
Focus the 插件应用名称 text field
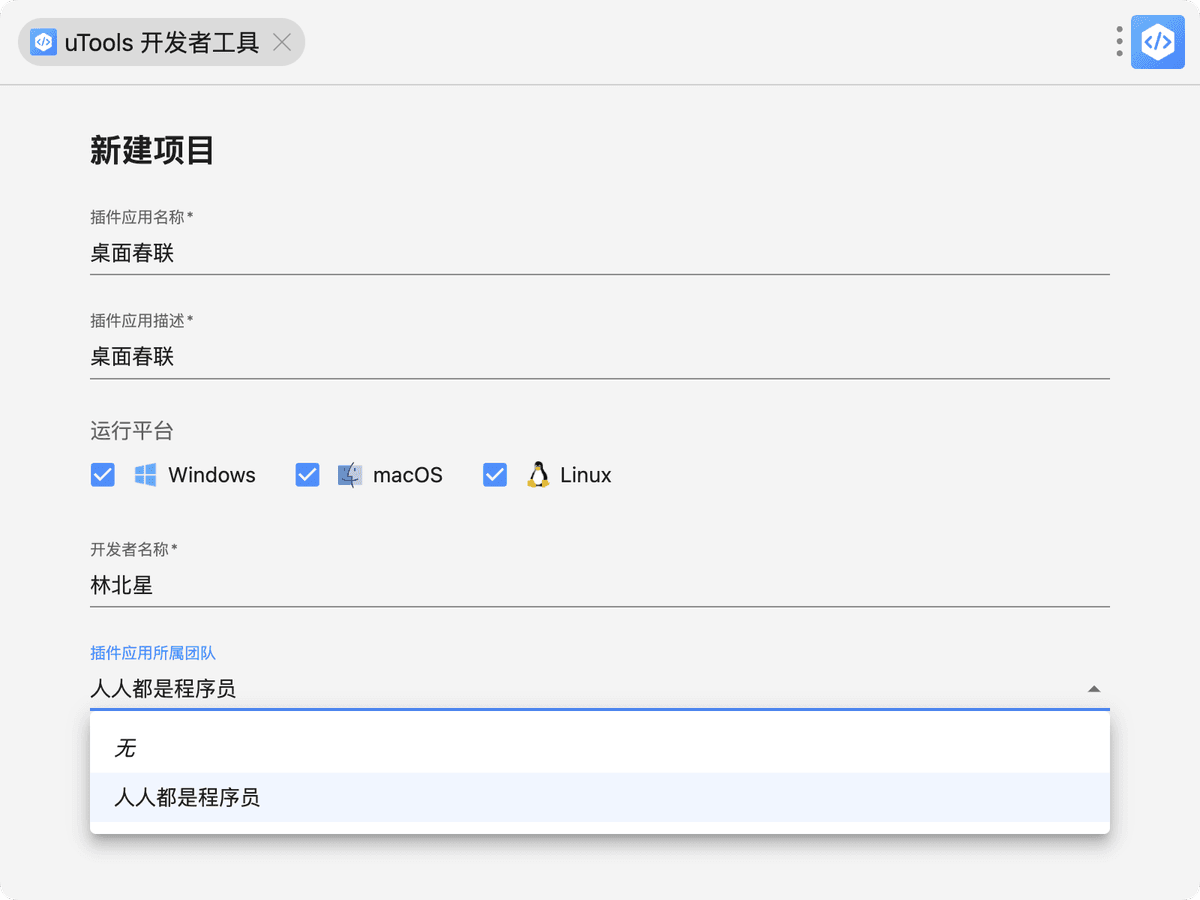pos(600,254)
